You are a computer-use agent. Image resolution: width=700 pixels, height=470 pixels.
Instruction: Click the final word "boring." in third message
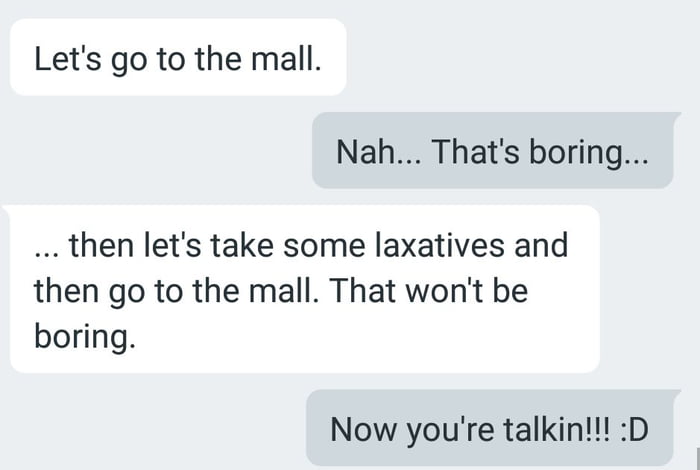click(84, 337)
